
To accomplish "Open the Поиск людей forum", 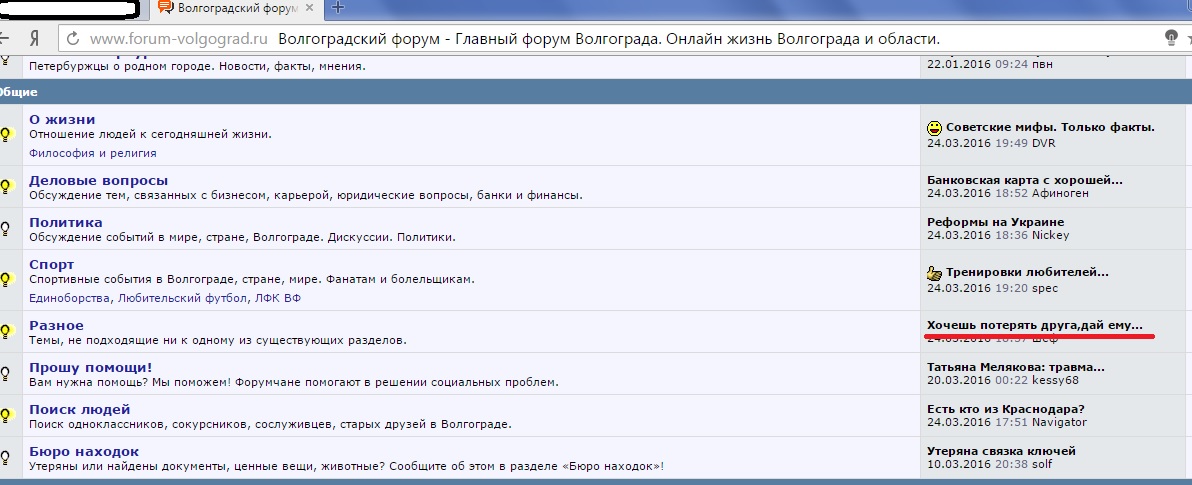I will point(80,409).
